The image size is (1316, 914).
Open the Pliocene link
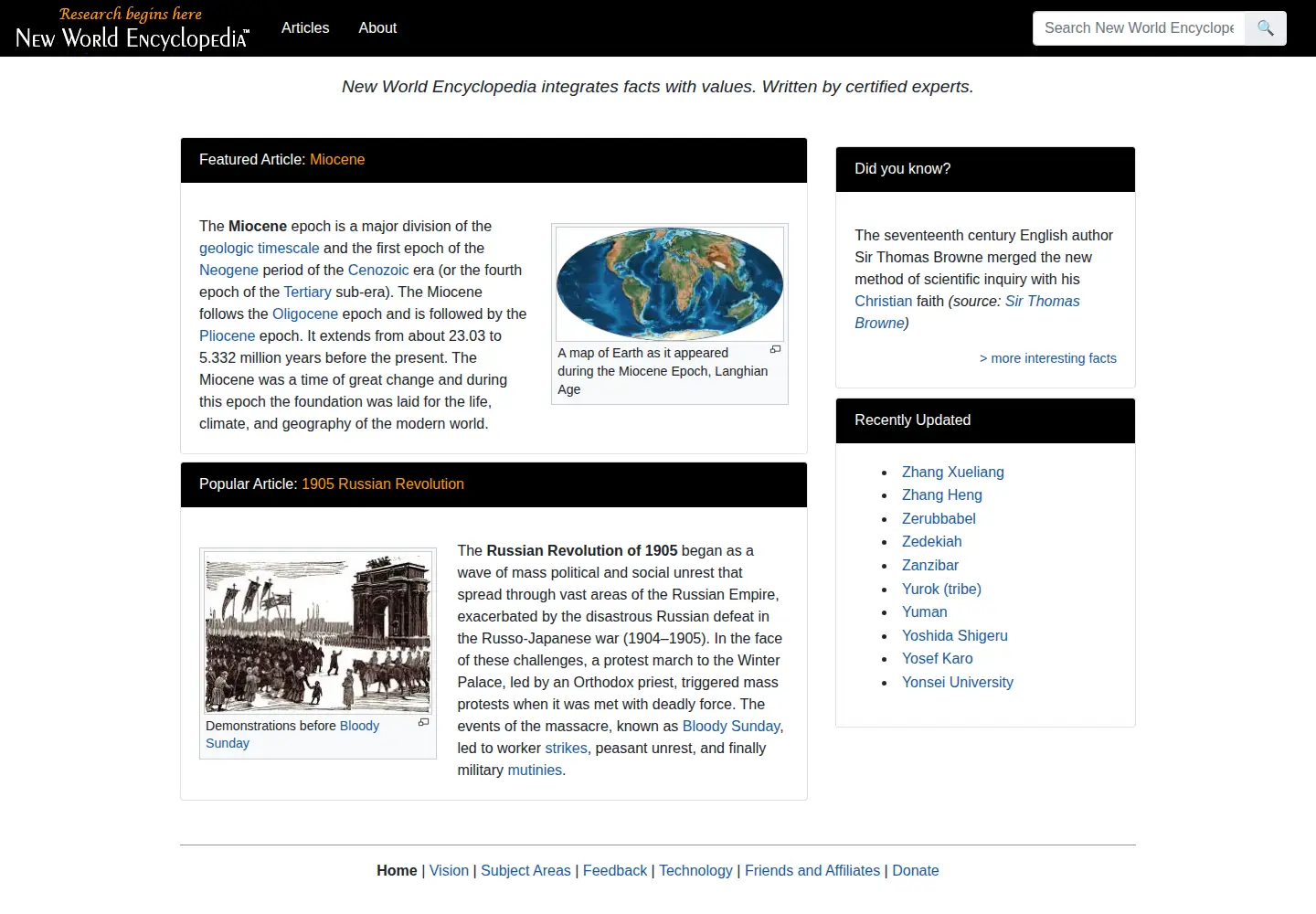pos(227,336)
